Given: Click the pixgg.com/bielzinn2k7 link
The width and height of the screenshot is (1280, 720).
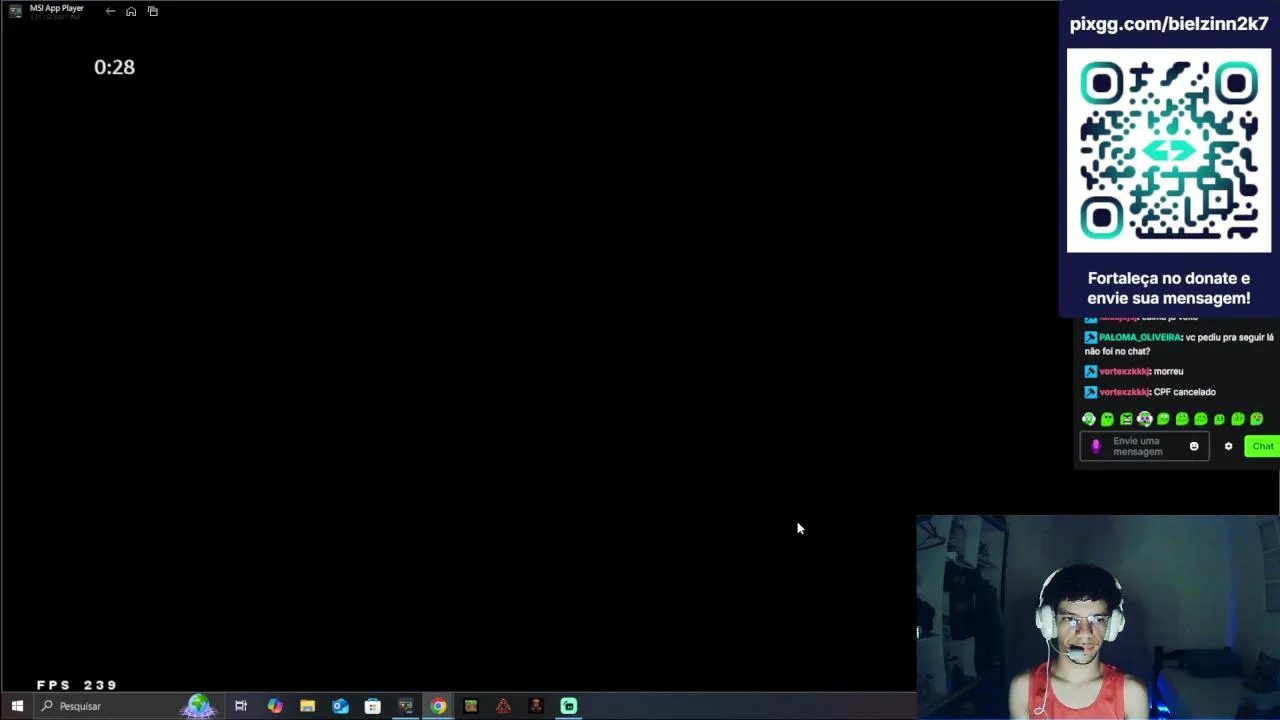Looking at the screenshot, I should pyautogui.click(x=1169, y=24).
